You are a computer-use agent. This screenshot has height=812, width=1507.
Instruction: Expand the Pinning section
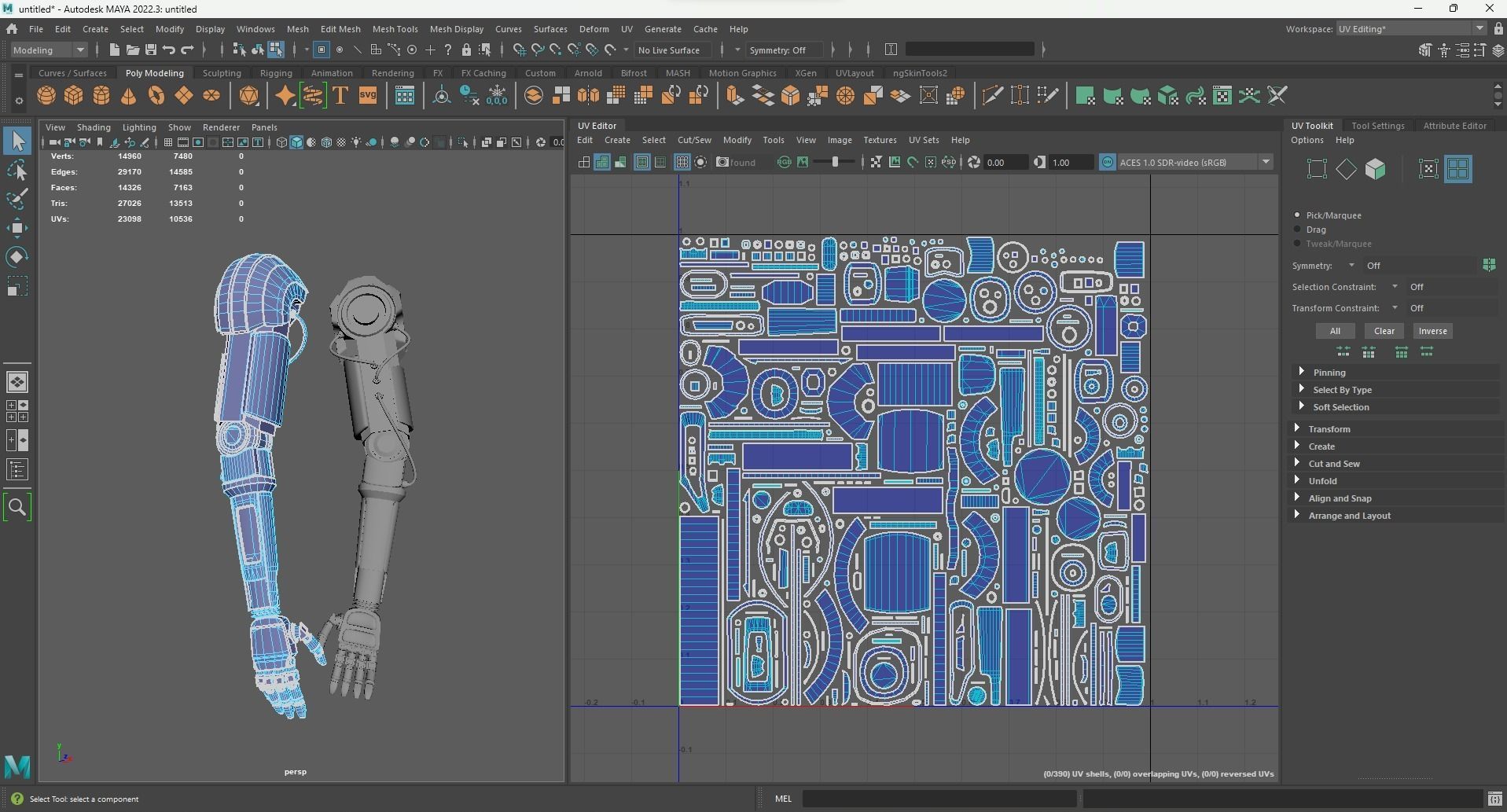pyautogui.click(x=1329, y=373)
